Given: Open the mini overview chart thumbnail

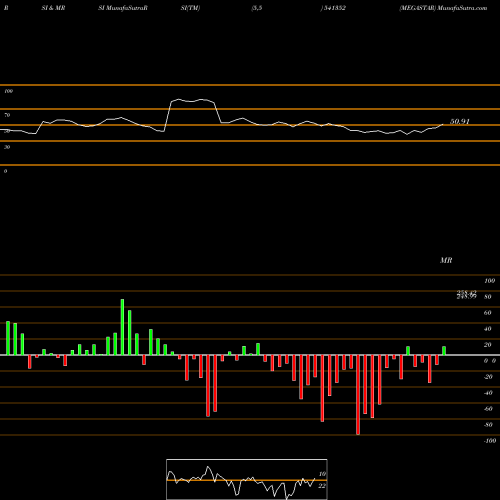Looking at the screenshot, I should (247, 479).
